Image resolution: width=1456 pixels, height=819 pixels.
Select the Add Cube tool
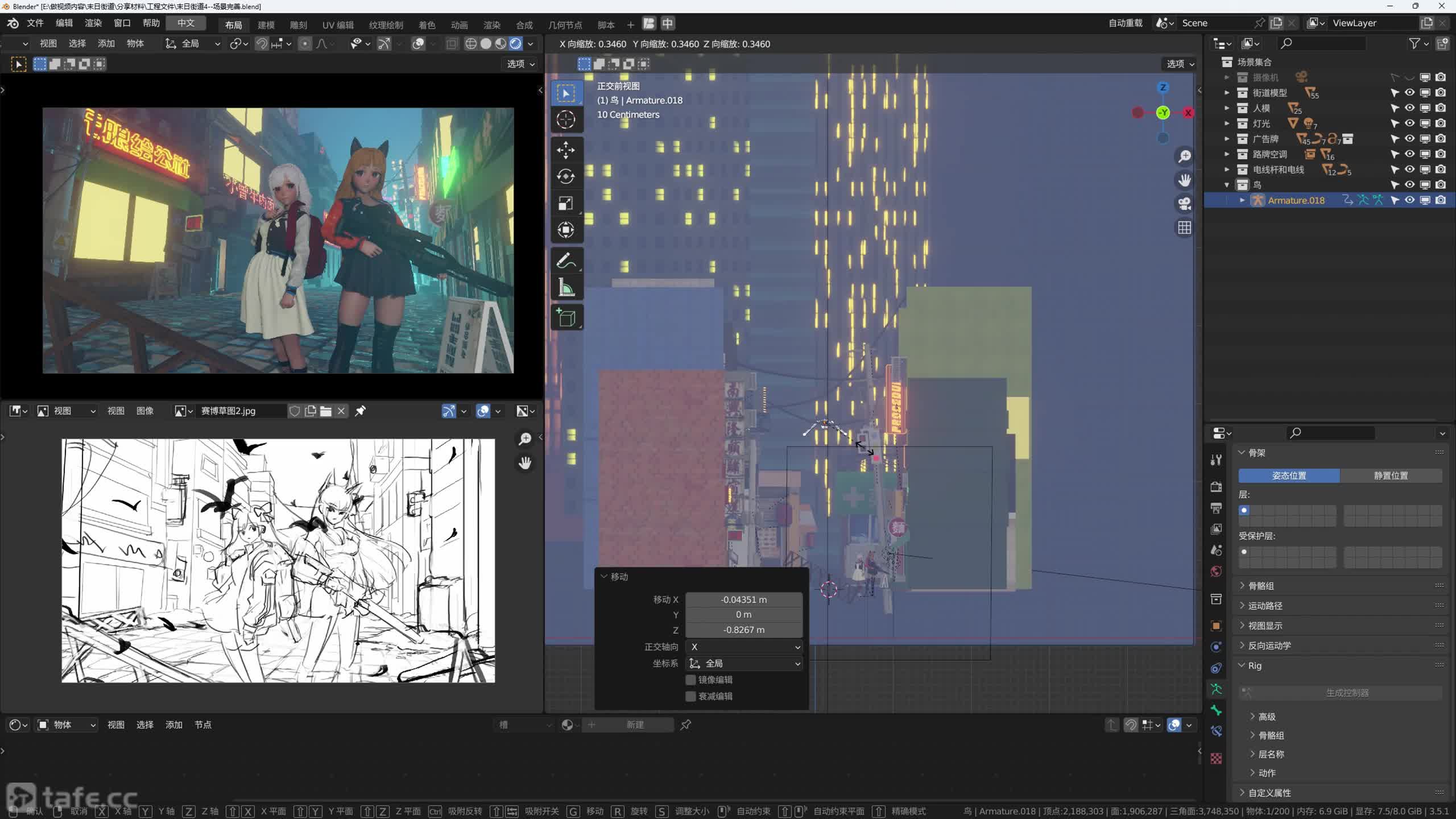pyautogui.click(x=566, y=318)
